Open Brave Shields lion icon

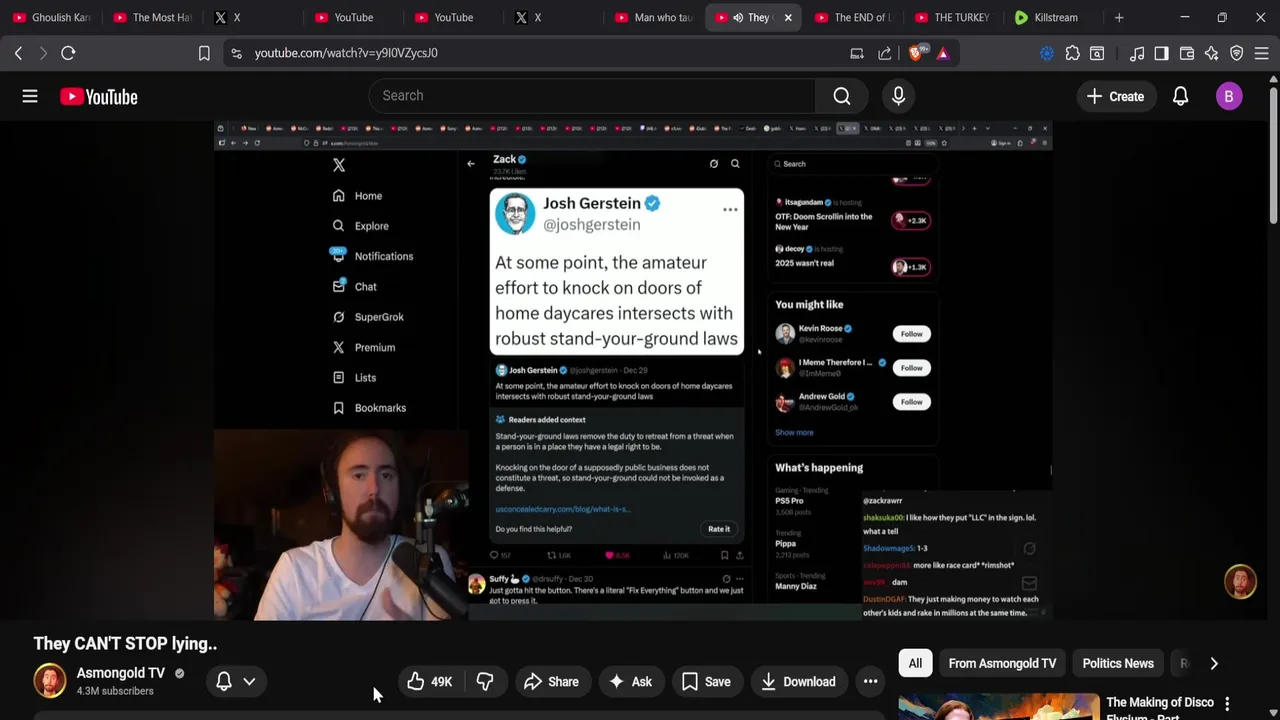915,53
